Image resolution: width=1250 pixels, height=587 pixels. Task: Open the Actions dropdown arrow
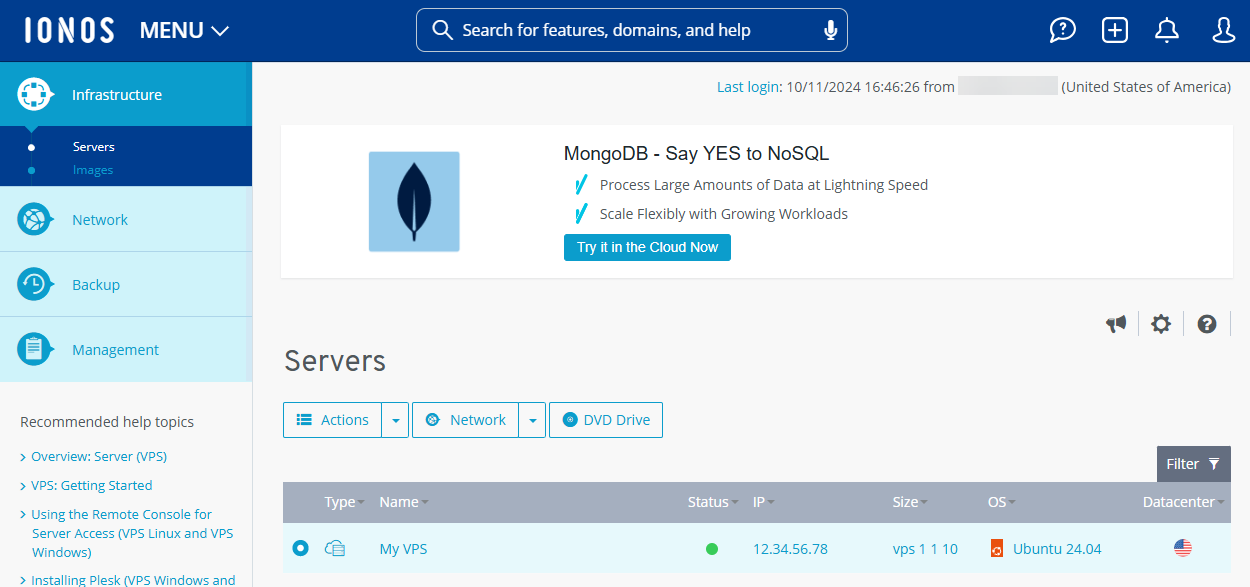coord(396,419)
